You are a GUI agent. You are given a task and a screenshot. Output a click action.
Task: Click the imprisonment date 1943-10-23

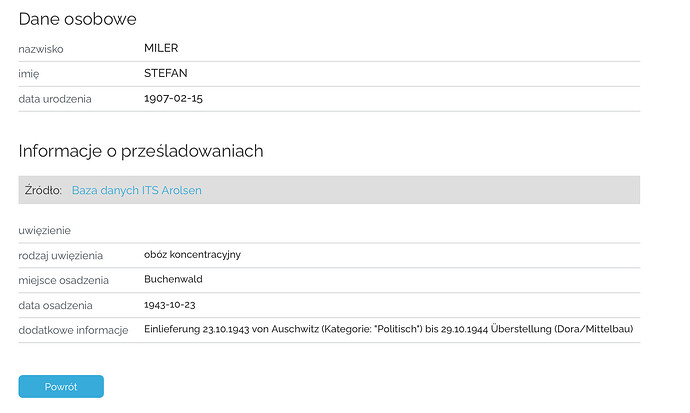[x=170, y=305]
